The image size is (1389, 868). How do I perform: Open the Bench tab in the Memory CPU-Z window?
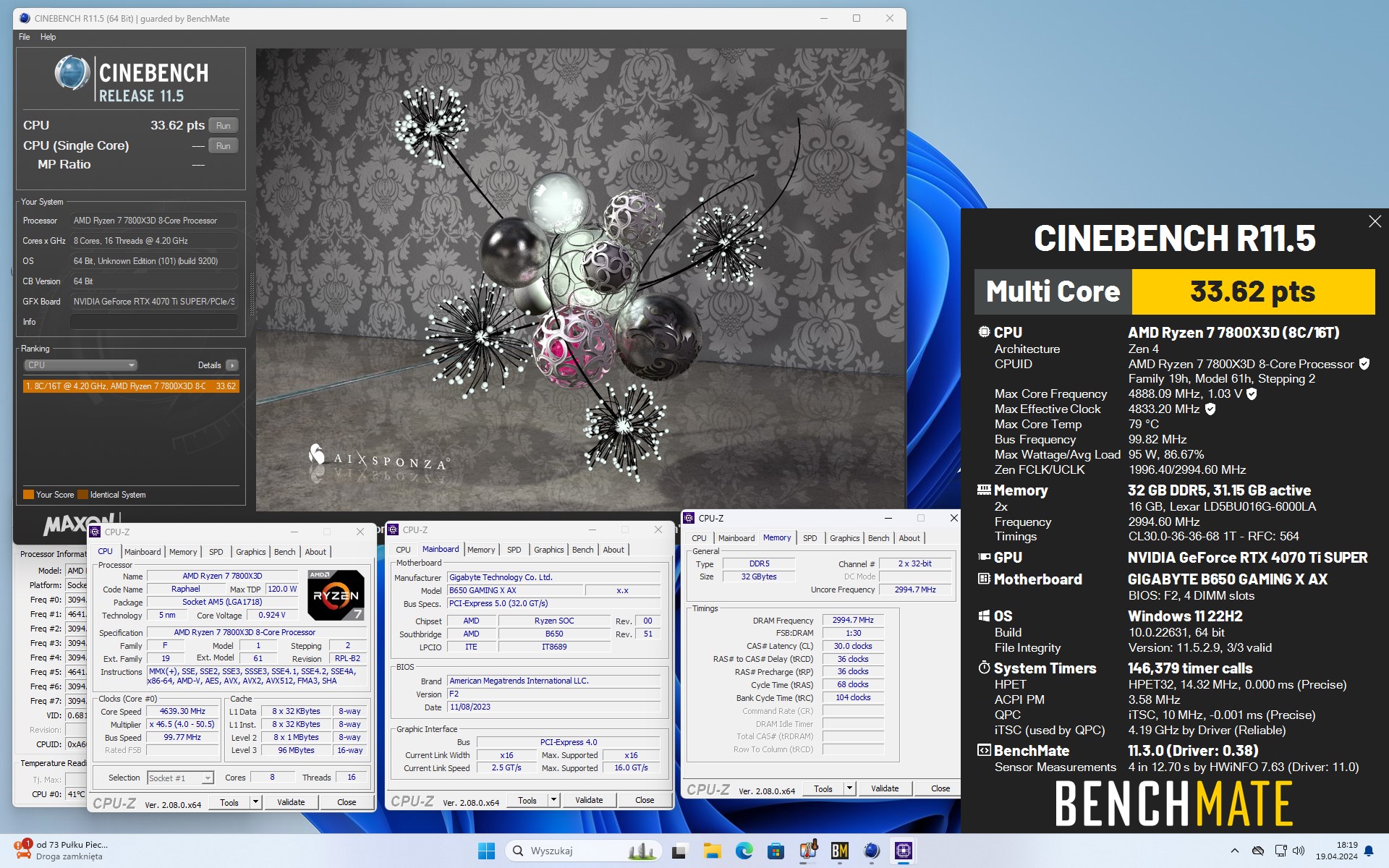click(879, 538)
